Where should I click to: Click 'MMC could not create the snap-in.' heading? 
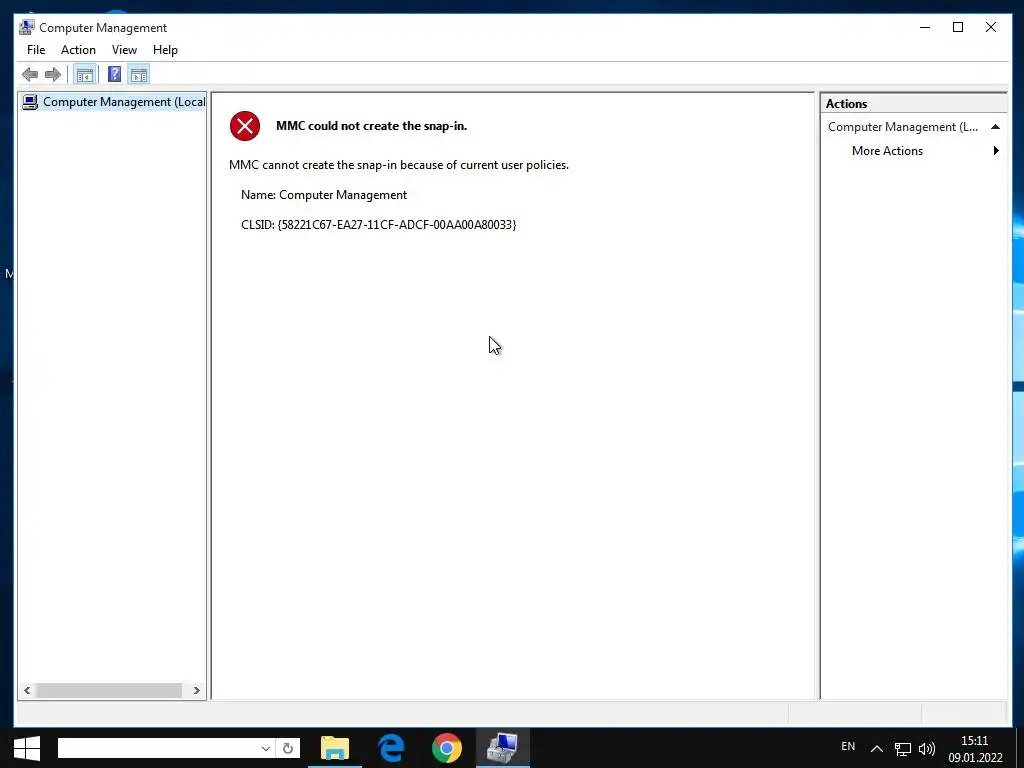click(x=372, y=126)
